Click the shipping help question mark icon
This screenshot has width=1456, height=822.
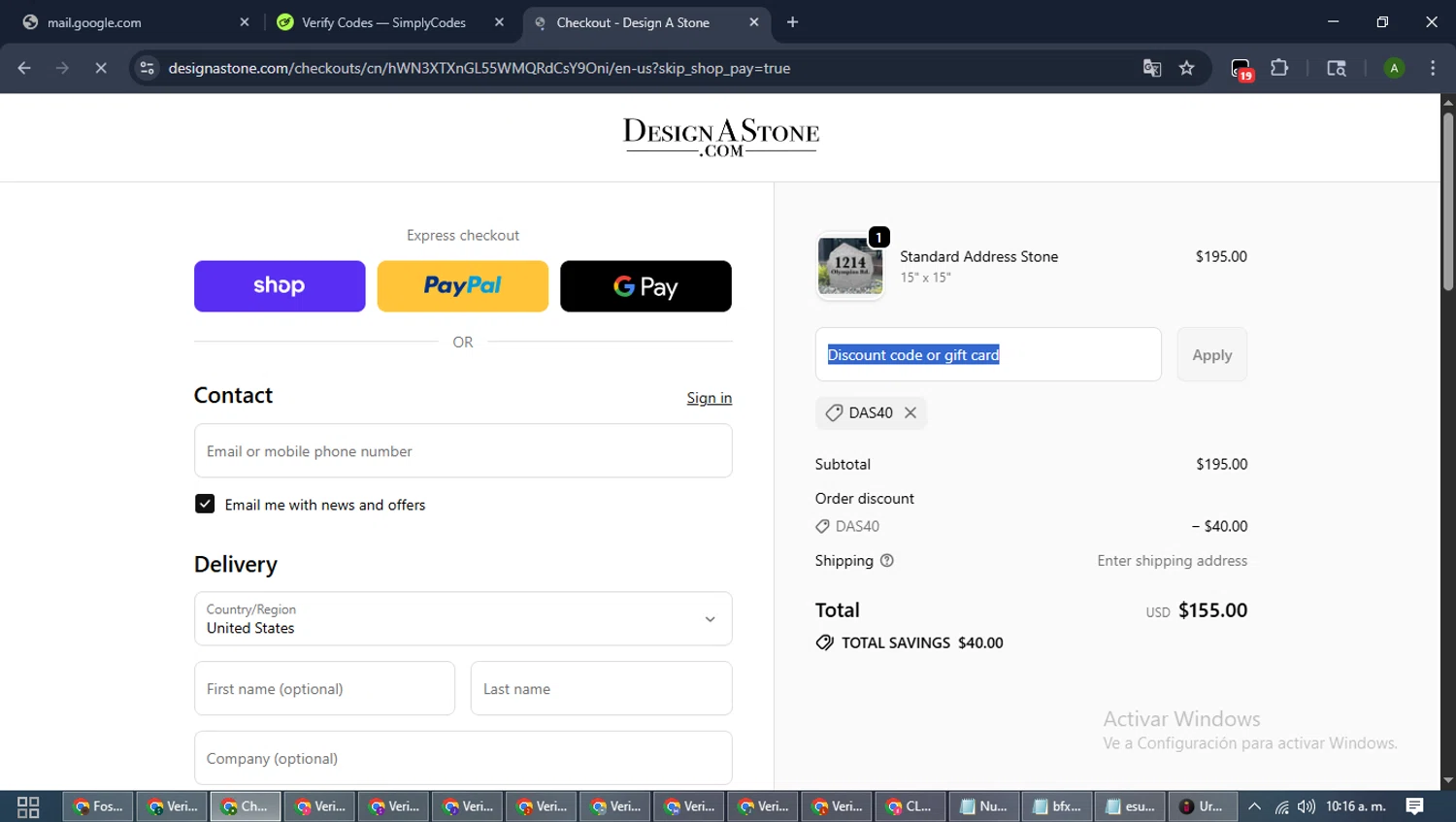[886, 560]
